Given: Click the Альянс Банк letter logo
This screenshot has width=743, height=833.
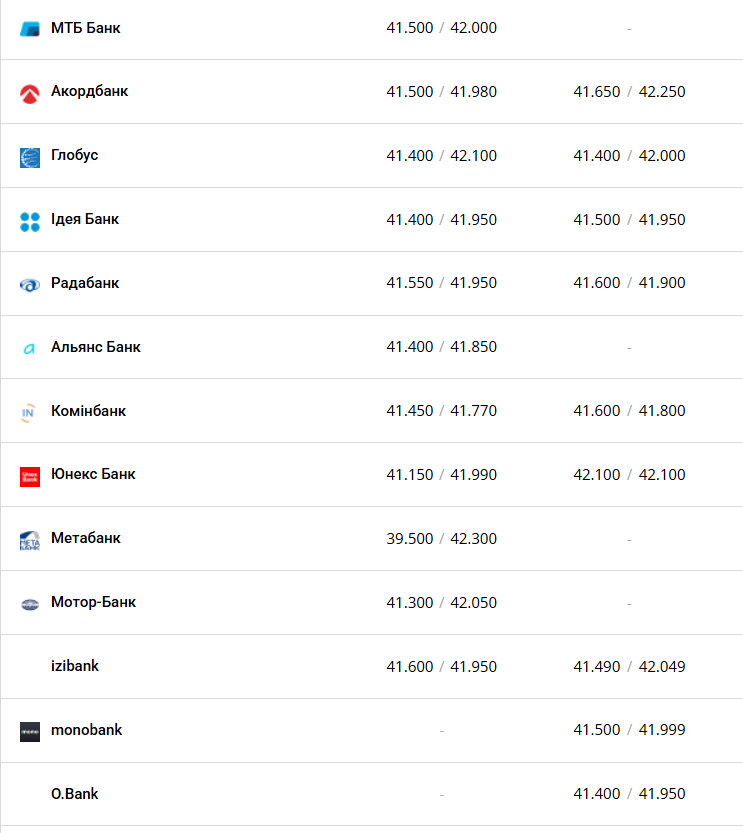Looking at the screenshot, I should tap(29, 348).
